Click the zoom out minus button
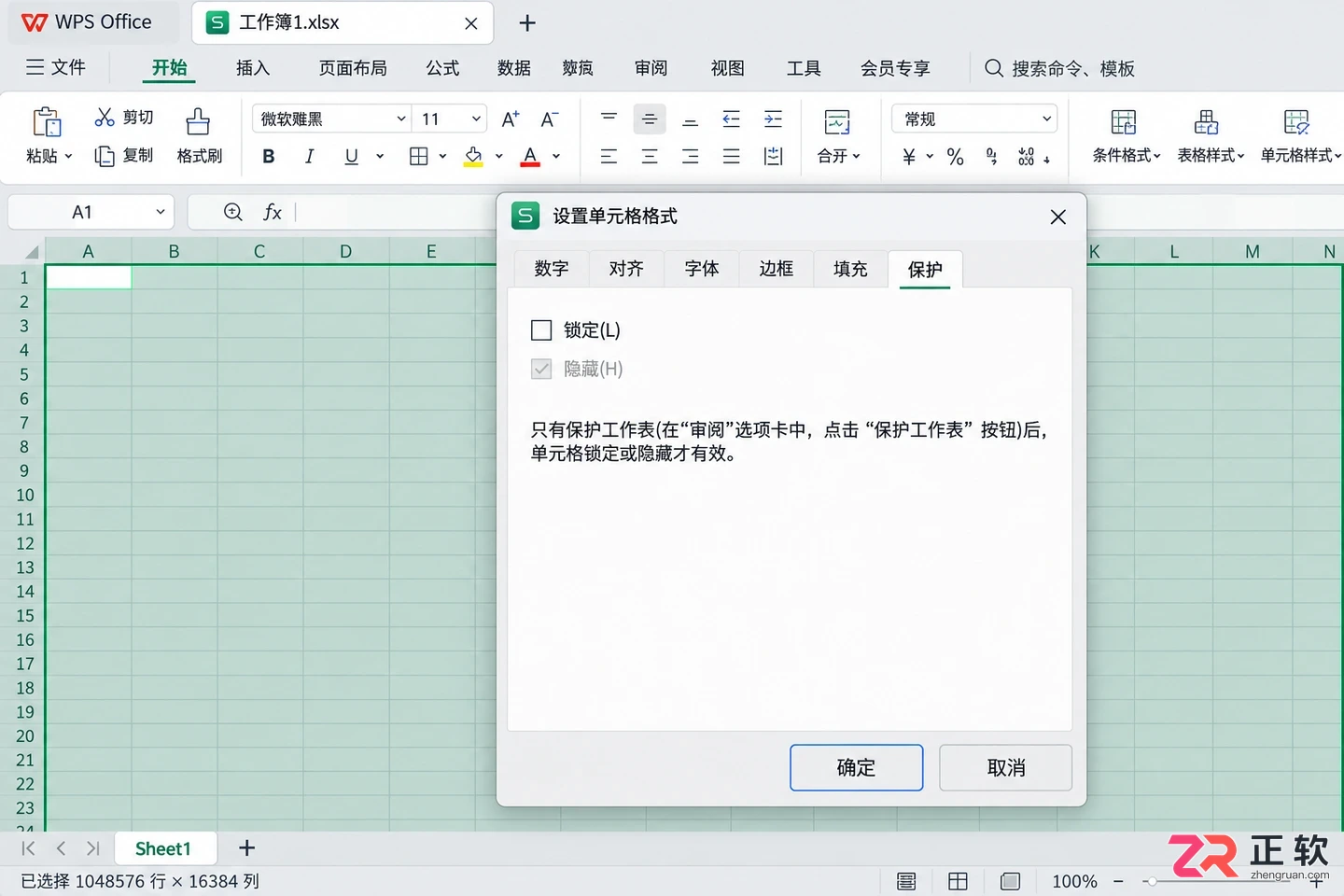Viewport: 1344px width, 896px height. [x=1118, y=881]
